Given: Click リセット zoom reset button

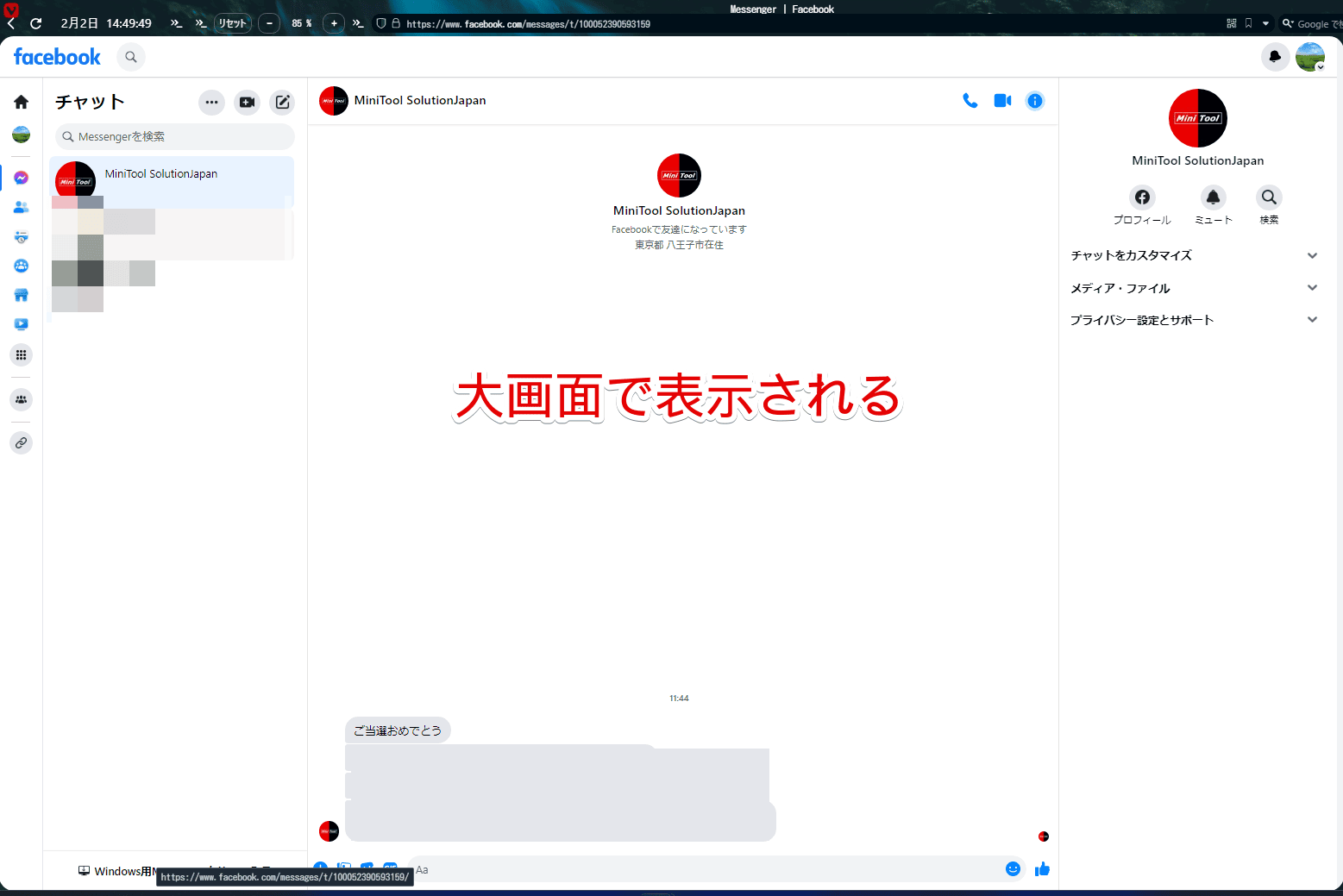Looking at the screenshot, I should (x=233, y=23).
